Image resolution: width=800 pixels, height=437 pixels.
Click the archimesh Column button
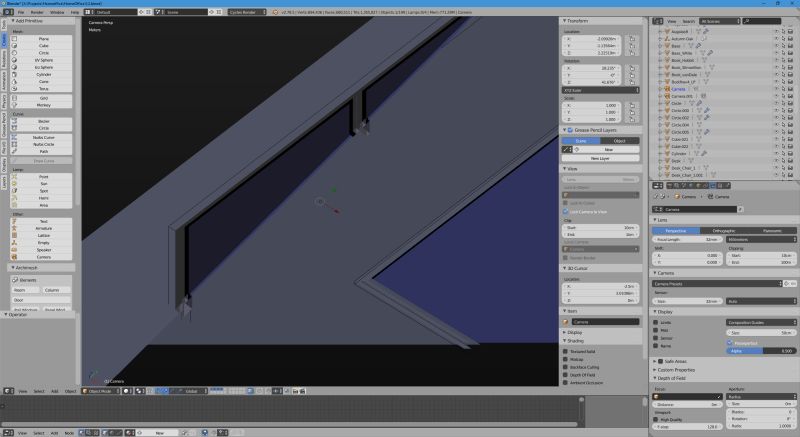[x=56, y=290]
